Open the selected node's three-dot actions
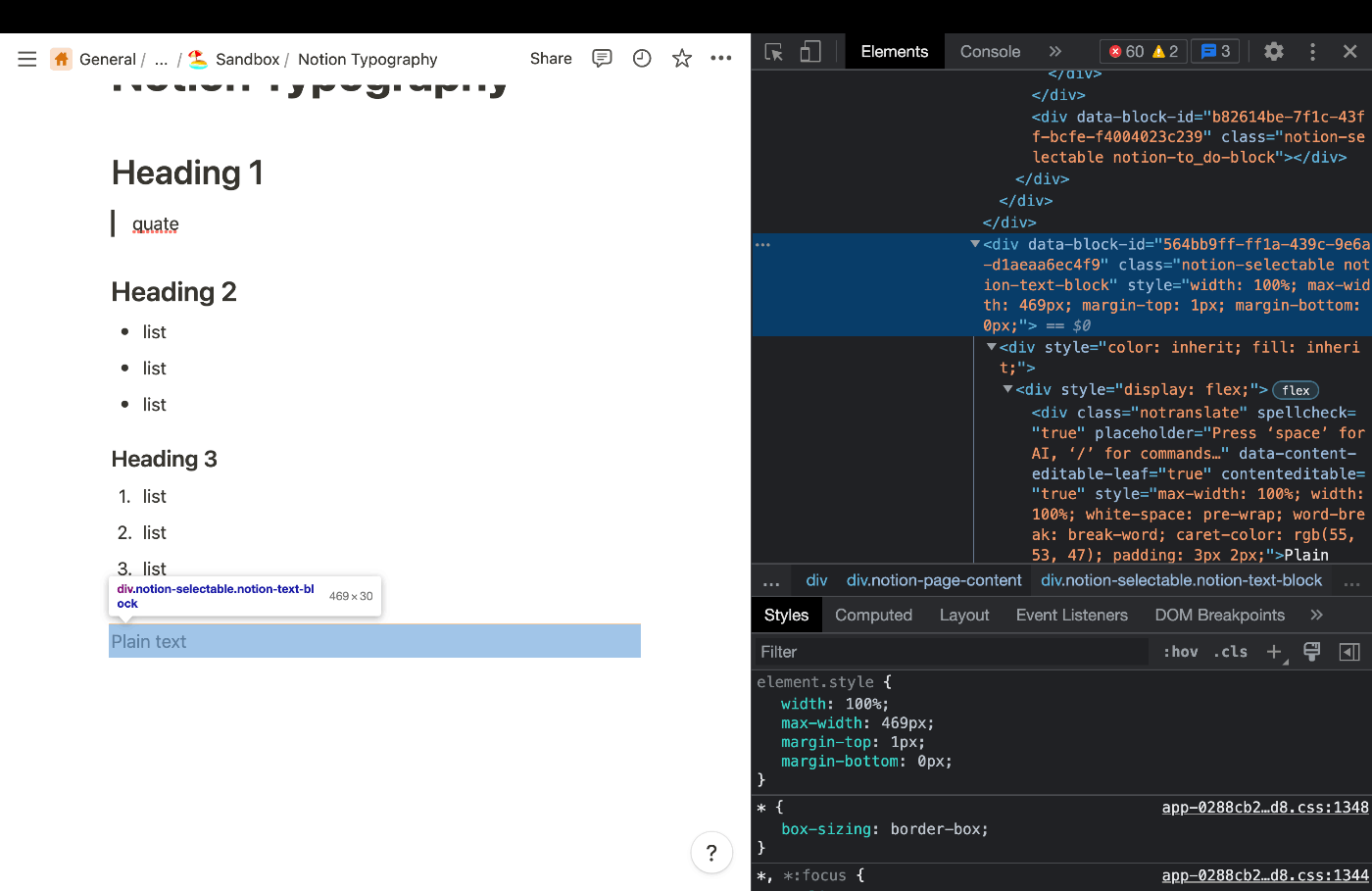The width and height of the screenshot is (1372, 891). point(763,244)
